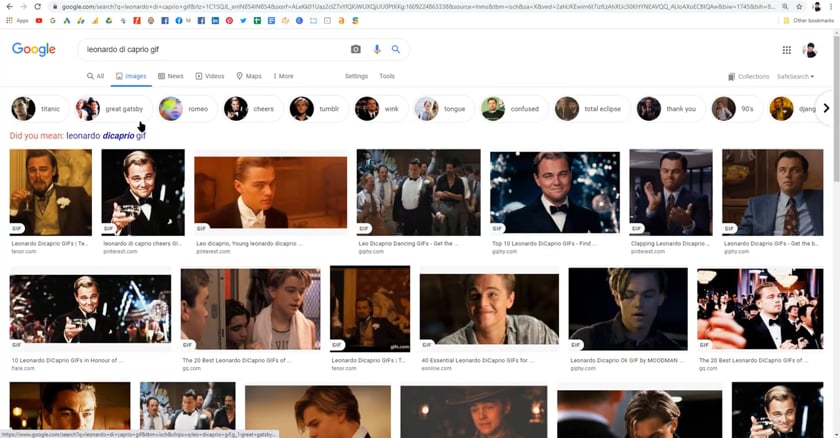Bookmark this page with the star icon
The image size is (840, 438).
[x=799, y=6]
